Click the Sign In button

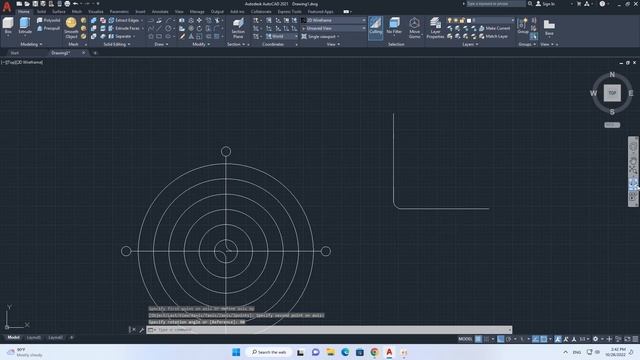coord(546,4)
